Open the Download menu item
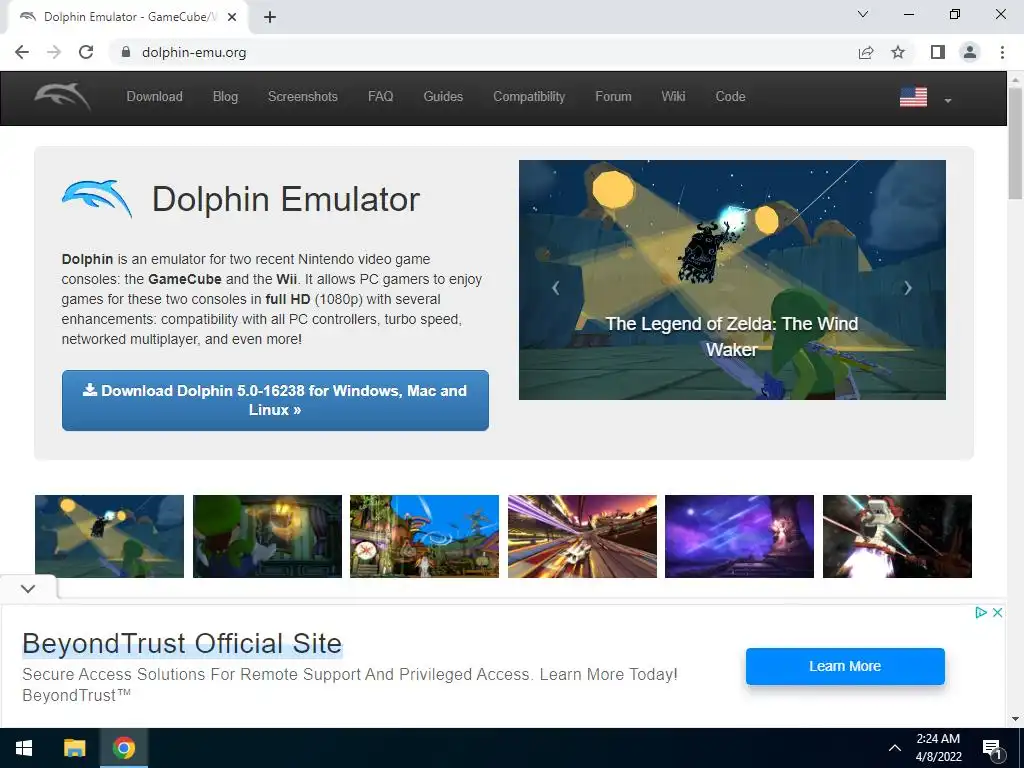The width and height of the screenshot is (1024, 768). point(155,97)
